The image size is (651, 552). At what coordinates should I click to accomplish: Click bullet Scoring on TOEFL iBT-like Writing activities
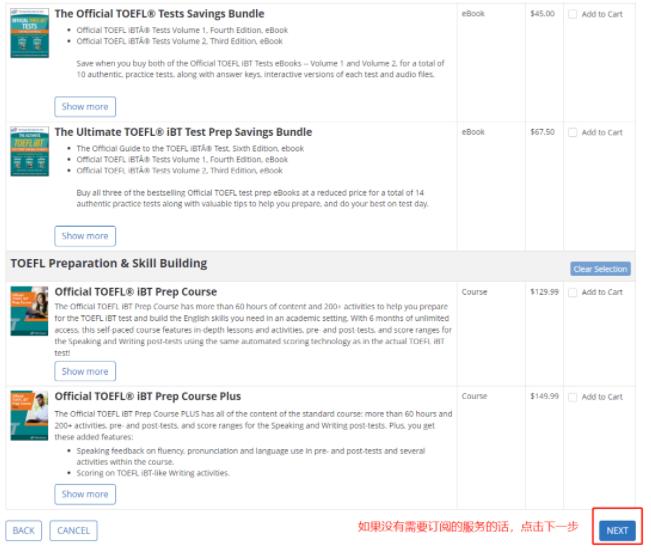(x=153, y=473)
